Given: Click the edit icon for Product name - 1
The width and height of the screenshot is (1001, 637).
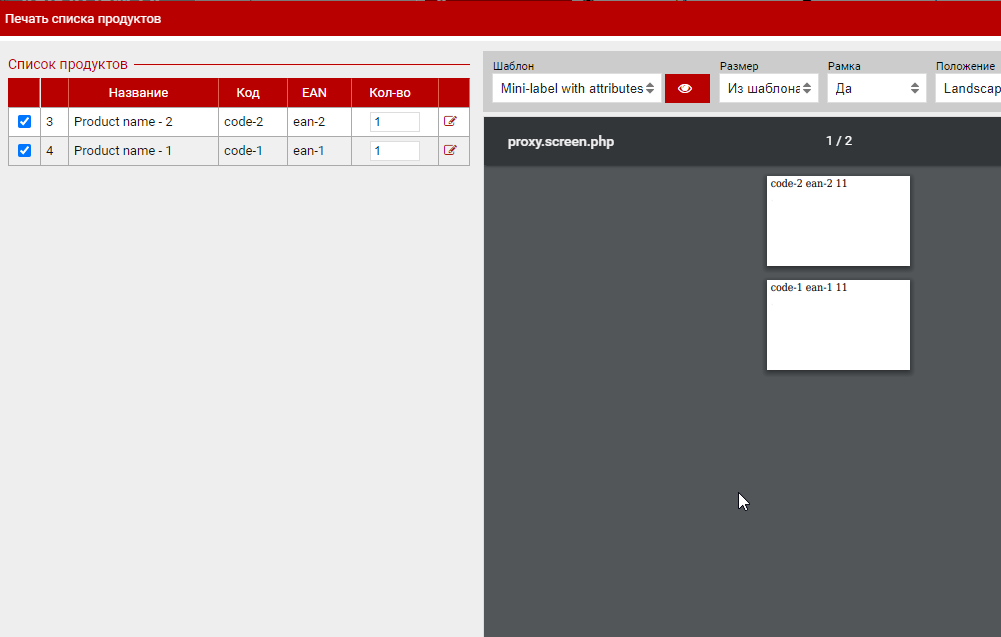Looking at the screenshot, I should [x=450, y=150].
